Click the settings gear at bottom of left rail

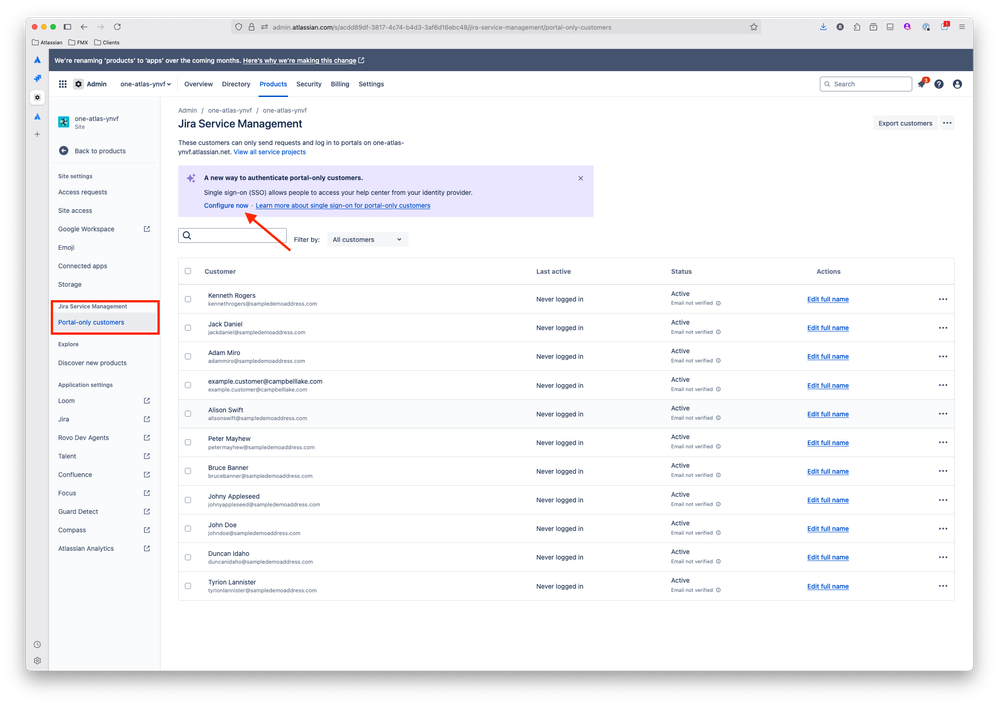(x=37, y=660)
